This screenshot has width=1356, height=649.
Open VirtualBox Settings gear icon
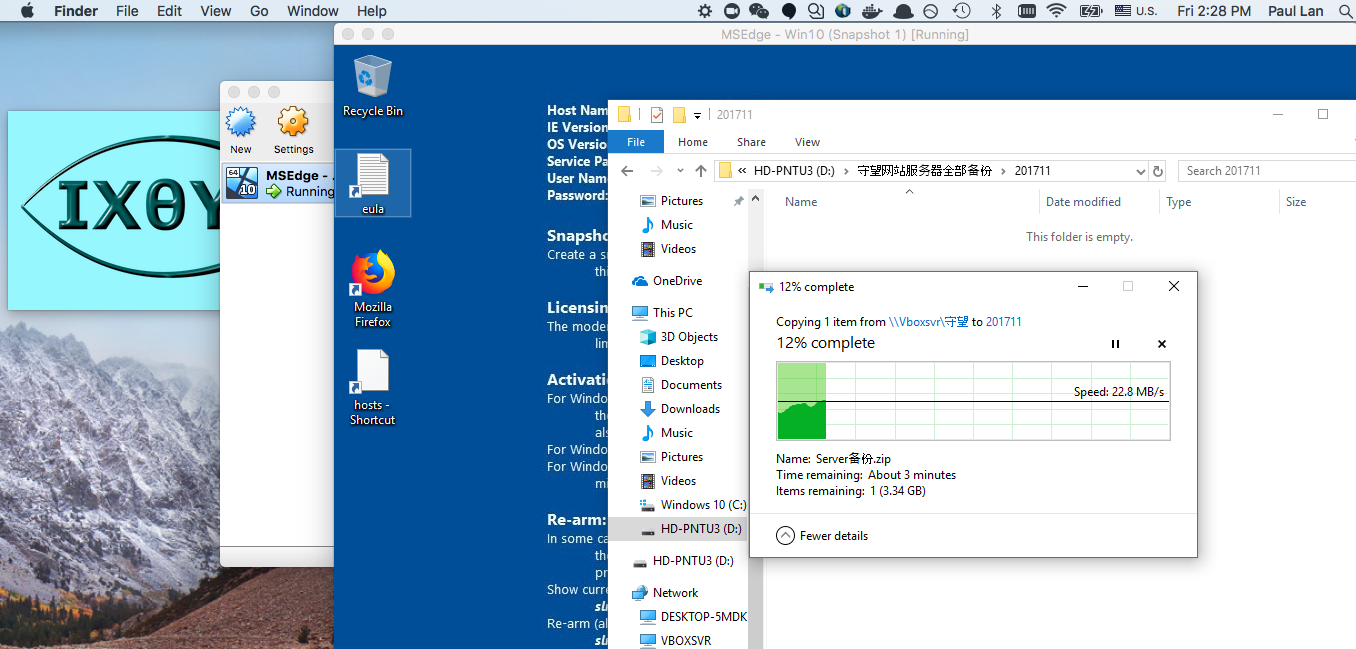pos(293,123)
